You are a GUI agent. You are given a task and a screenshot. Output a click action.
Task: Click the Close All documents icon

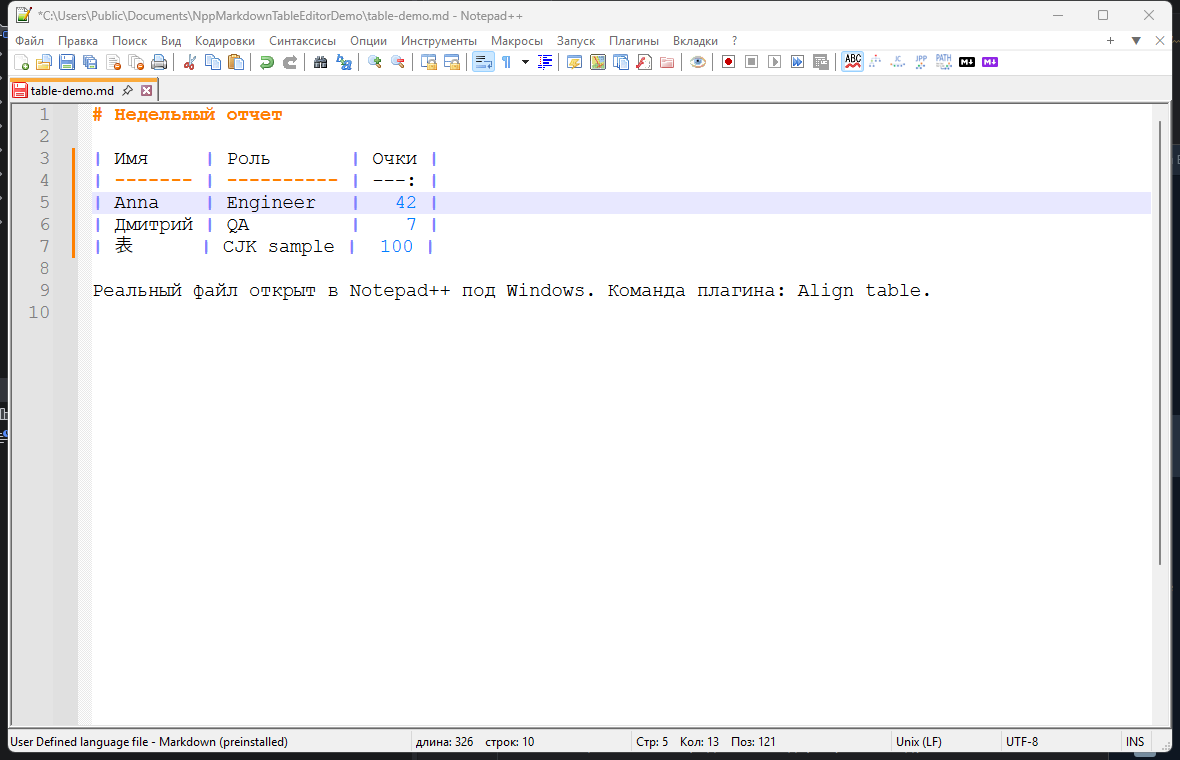point(136,62)
